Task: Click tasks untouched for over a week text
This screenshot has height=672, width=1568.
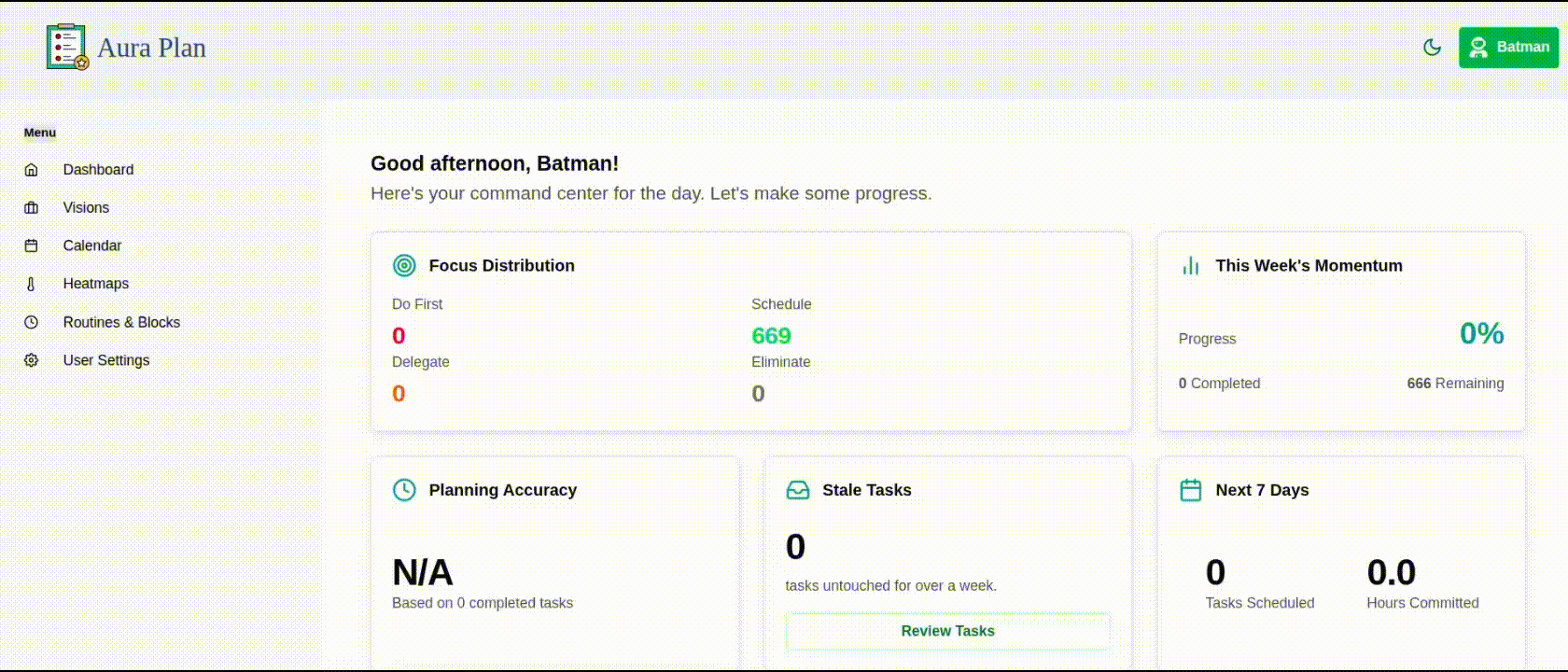Action: 890,586
